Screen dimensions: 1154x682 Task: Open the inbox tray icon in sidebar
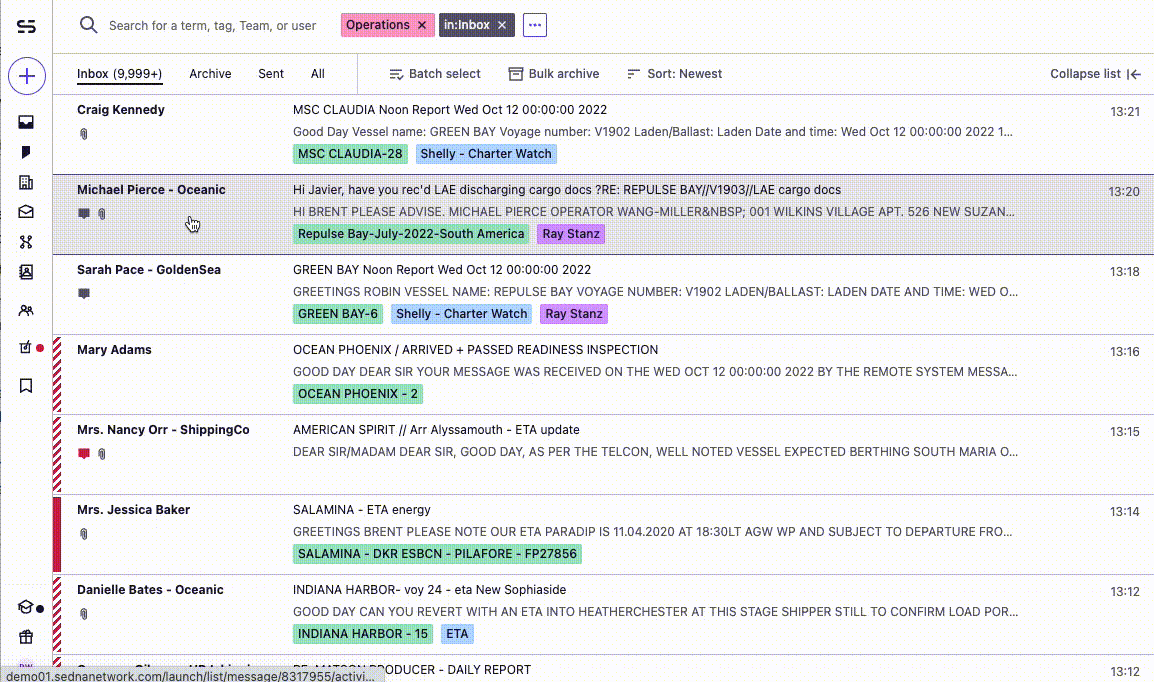pos(26,122)
